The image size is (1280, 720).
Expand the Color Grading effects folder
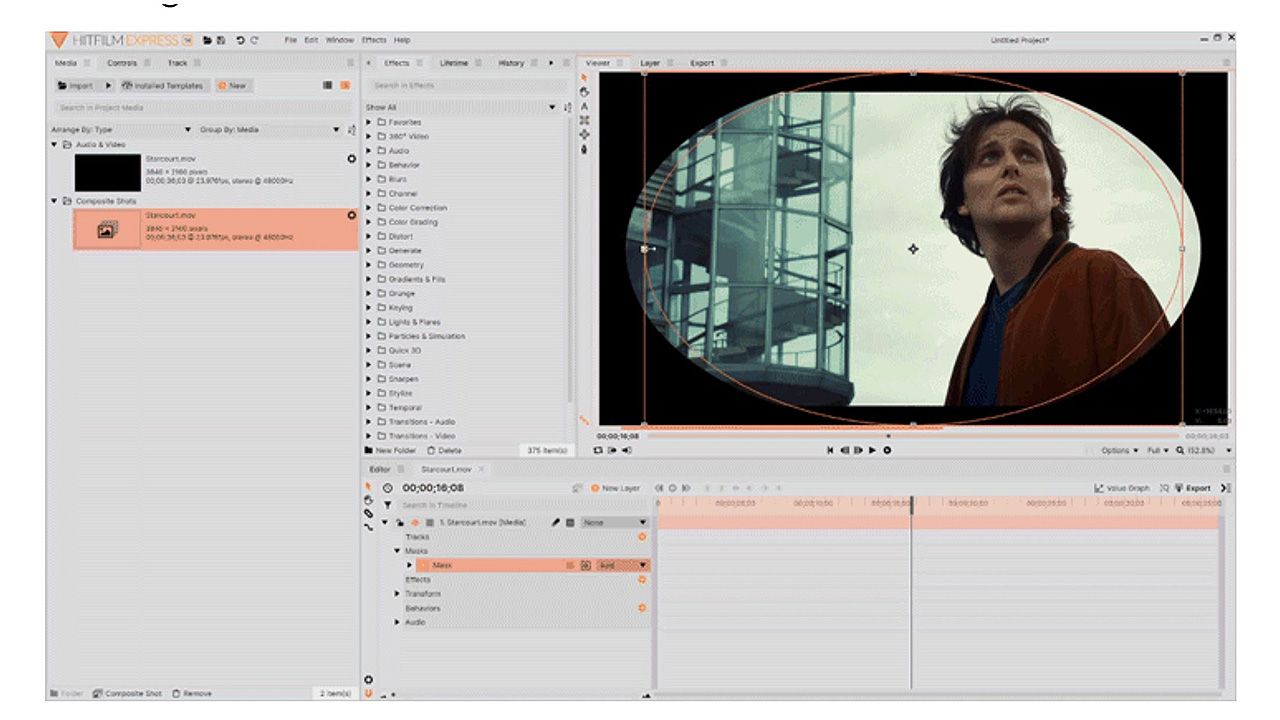point(369,222)
